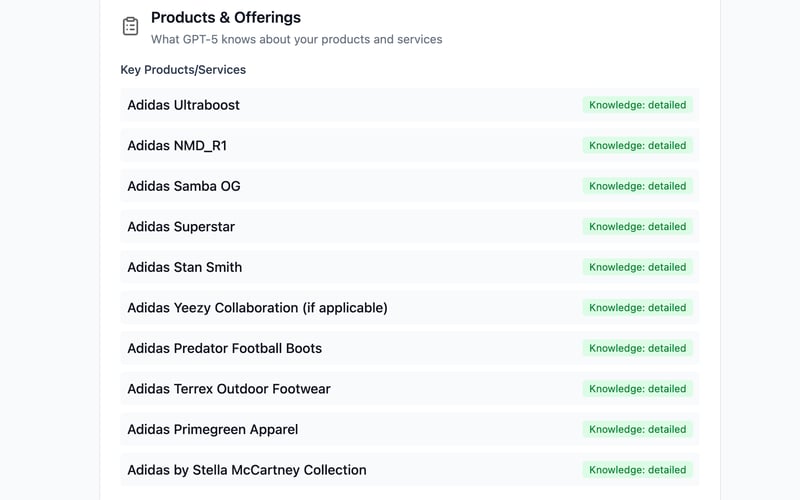Image resolution: width=800 pixels, height=500 pixels.
Task: Click the clipboard icon beside Products & Offerings
Action: pos(130,27)
